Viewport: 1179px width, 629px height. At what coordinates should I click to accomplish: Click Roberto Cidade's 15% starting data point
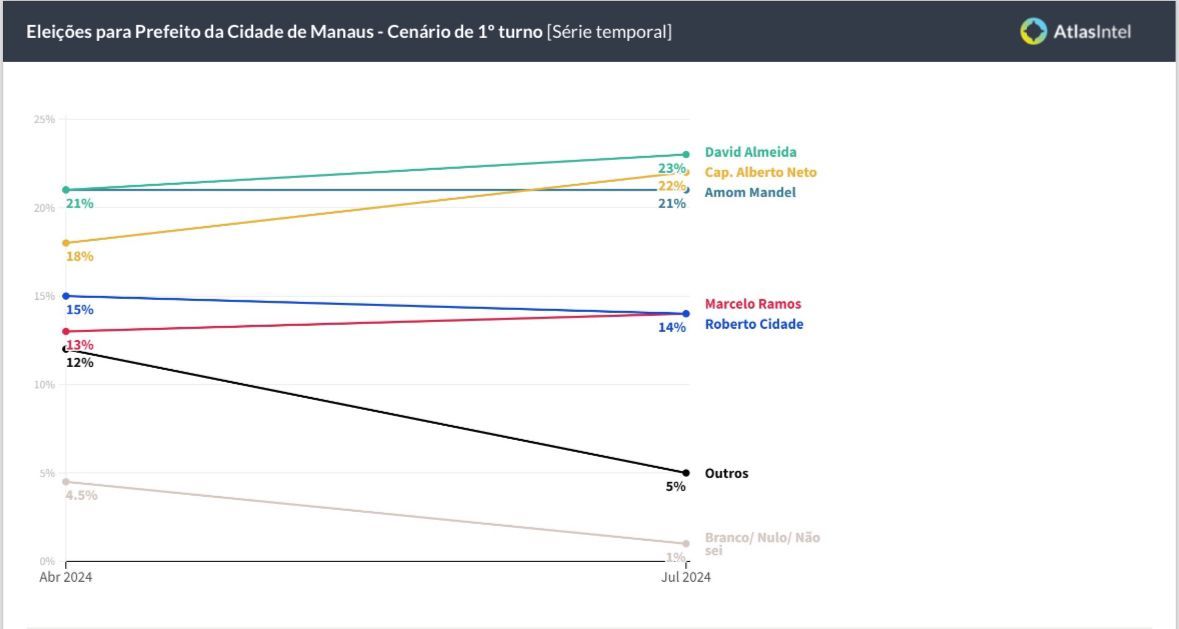click(x=66, y=296)
